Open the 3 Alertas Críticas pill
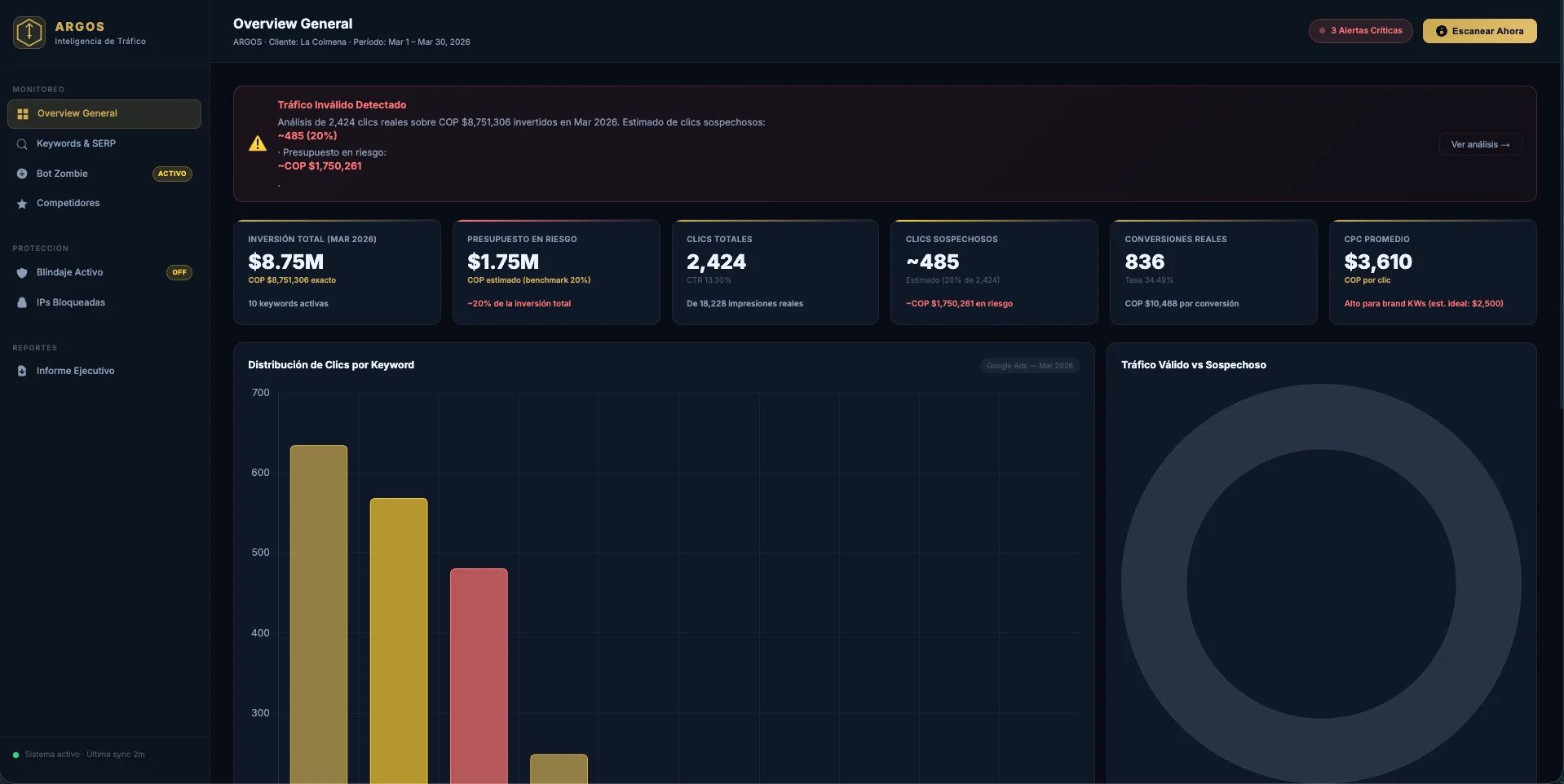The width and height of the screenshot is (1564, 784). (1360, 31)
